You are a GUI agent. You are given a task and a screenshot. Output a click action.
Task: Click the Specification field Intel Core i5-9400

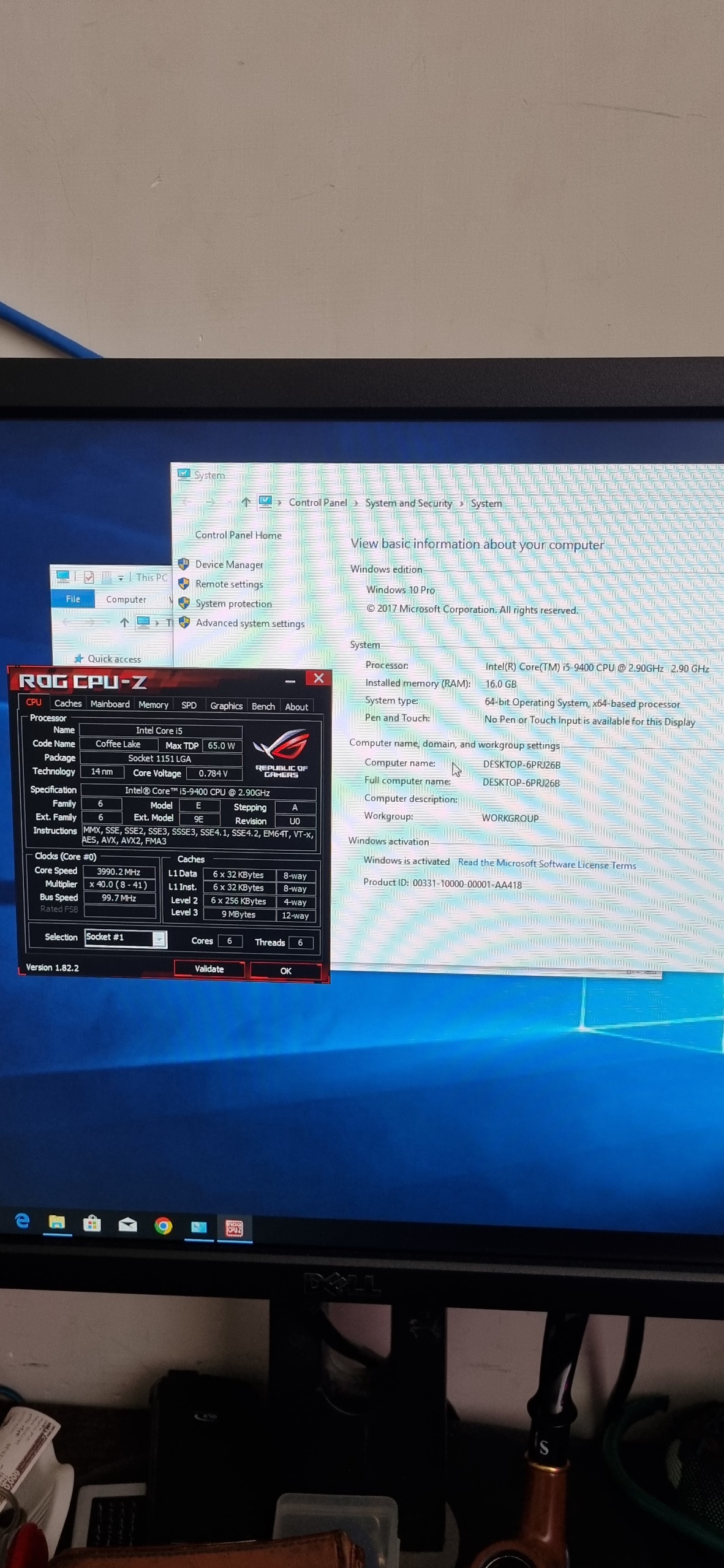click(198, 792)
